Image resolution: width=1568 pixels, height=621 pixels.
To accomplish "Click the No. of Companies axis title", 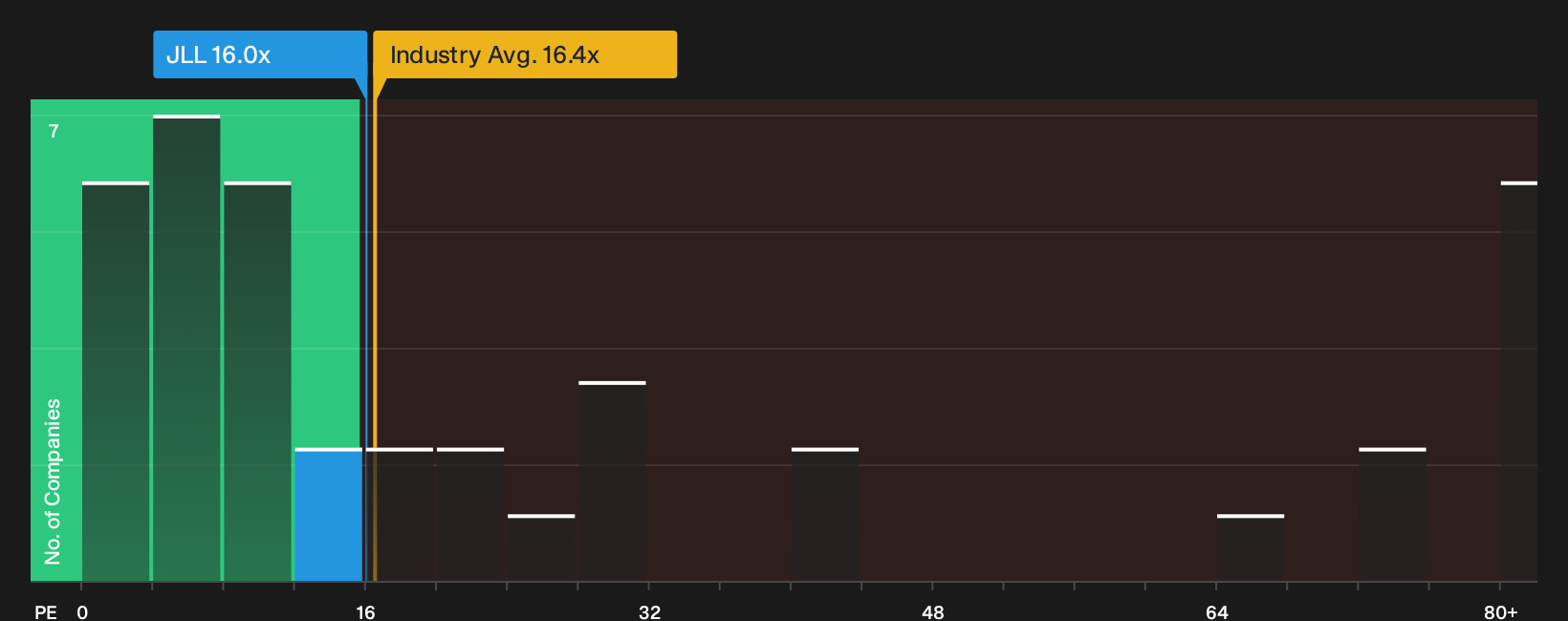I will coord(53,482).
